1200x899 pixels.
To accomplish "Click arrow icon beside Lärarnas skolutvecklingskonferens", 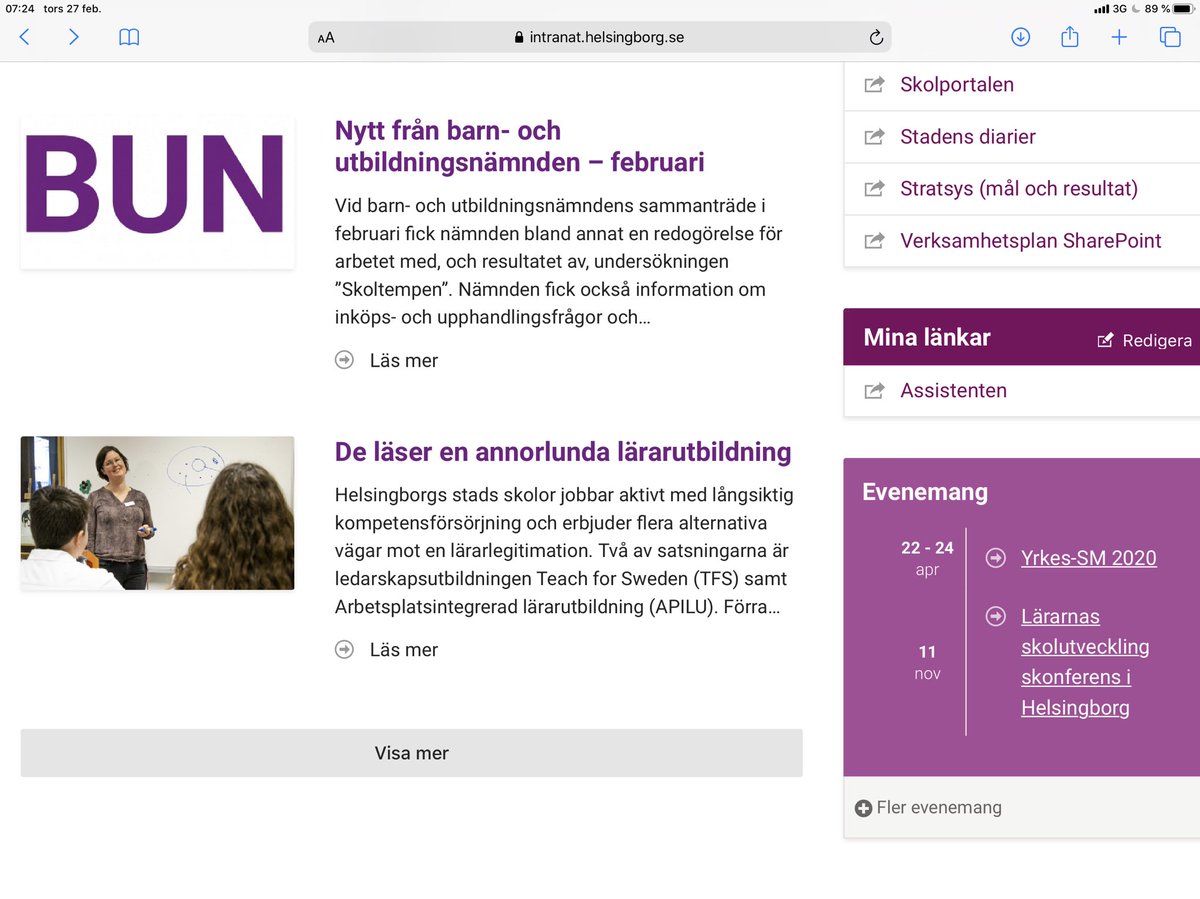I will click(x=995, y=616).
